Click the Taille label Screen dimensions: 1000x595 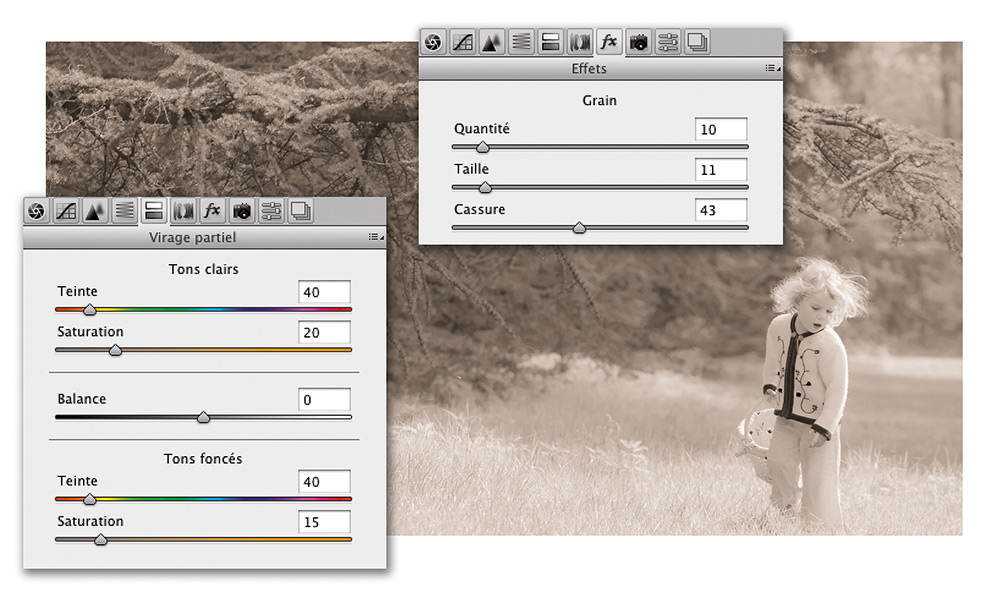point(471,169)
